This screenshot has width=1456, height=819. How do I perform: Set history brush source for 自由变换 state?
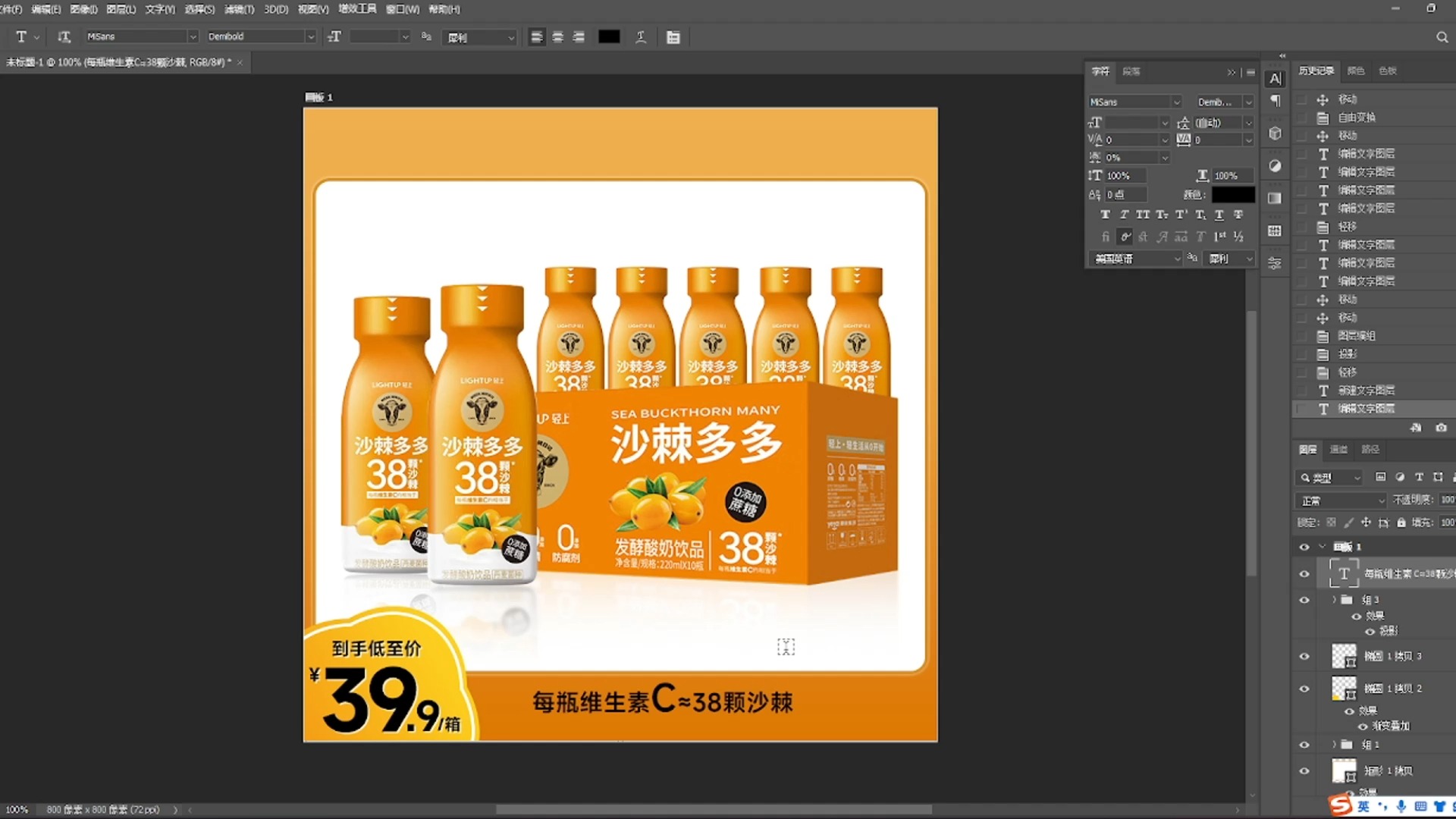[1302, 118]
